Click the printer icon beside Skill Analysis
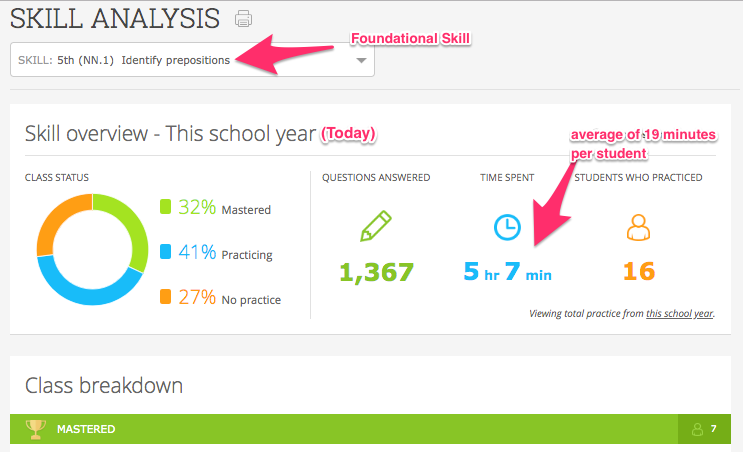Image resolution: width=743 pixels, height=452 pixels. (x=243, y=18)
